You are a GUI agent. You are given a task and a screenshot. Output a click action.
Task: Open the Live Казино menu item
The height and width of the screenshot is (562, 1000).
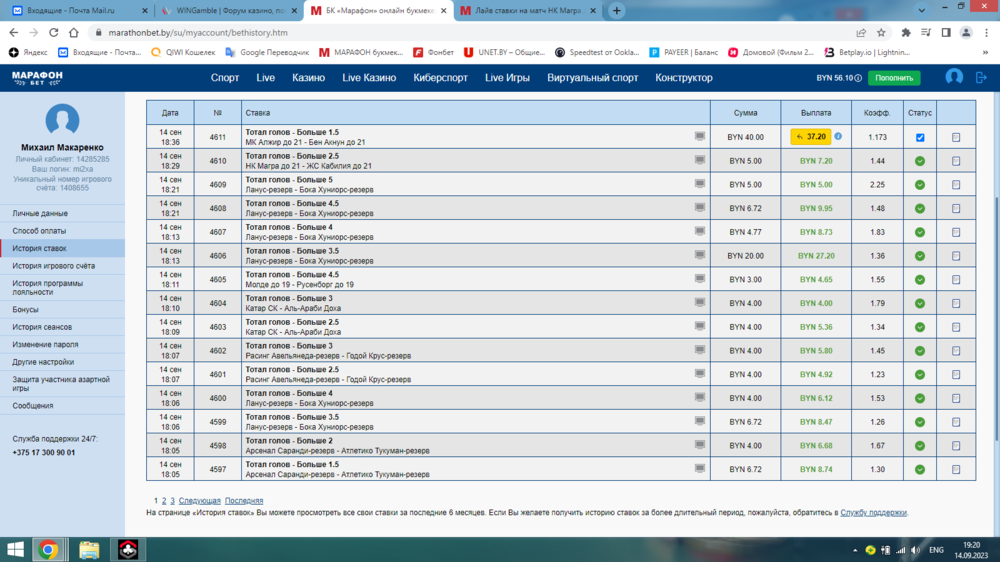[369, 78]
